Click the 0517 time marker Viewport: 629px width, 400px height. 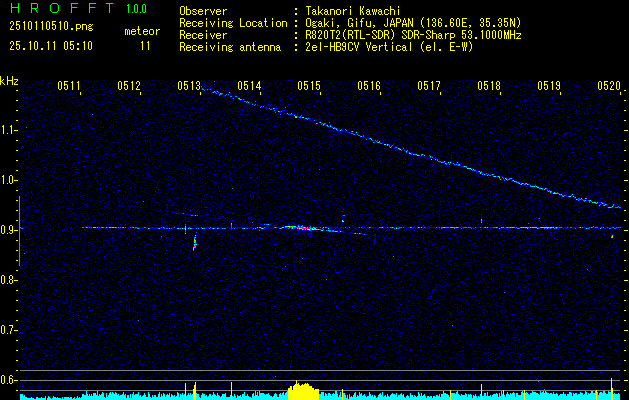coord(429,85)
